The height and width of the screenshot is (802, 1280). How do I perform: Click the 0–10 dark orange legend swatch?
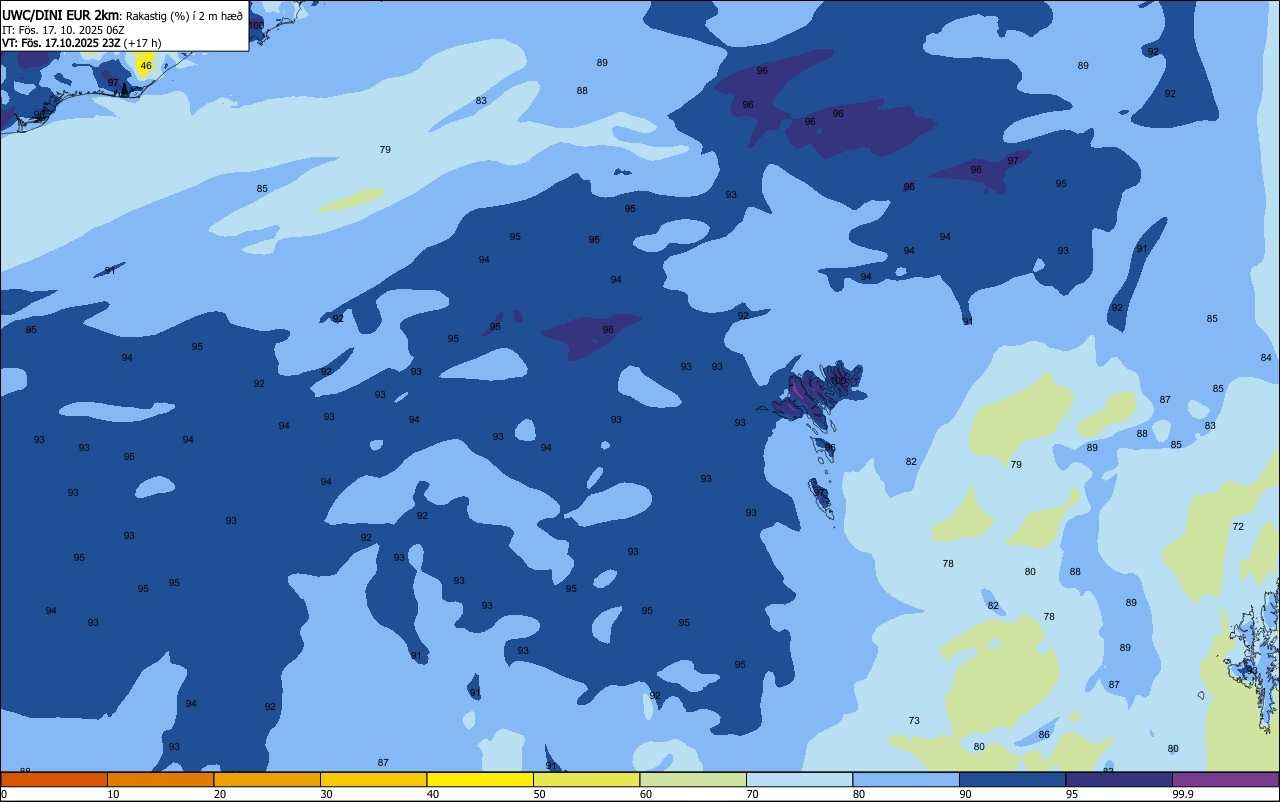[54, 779]
